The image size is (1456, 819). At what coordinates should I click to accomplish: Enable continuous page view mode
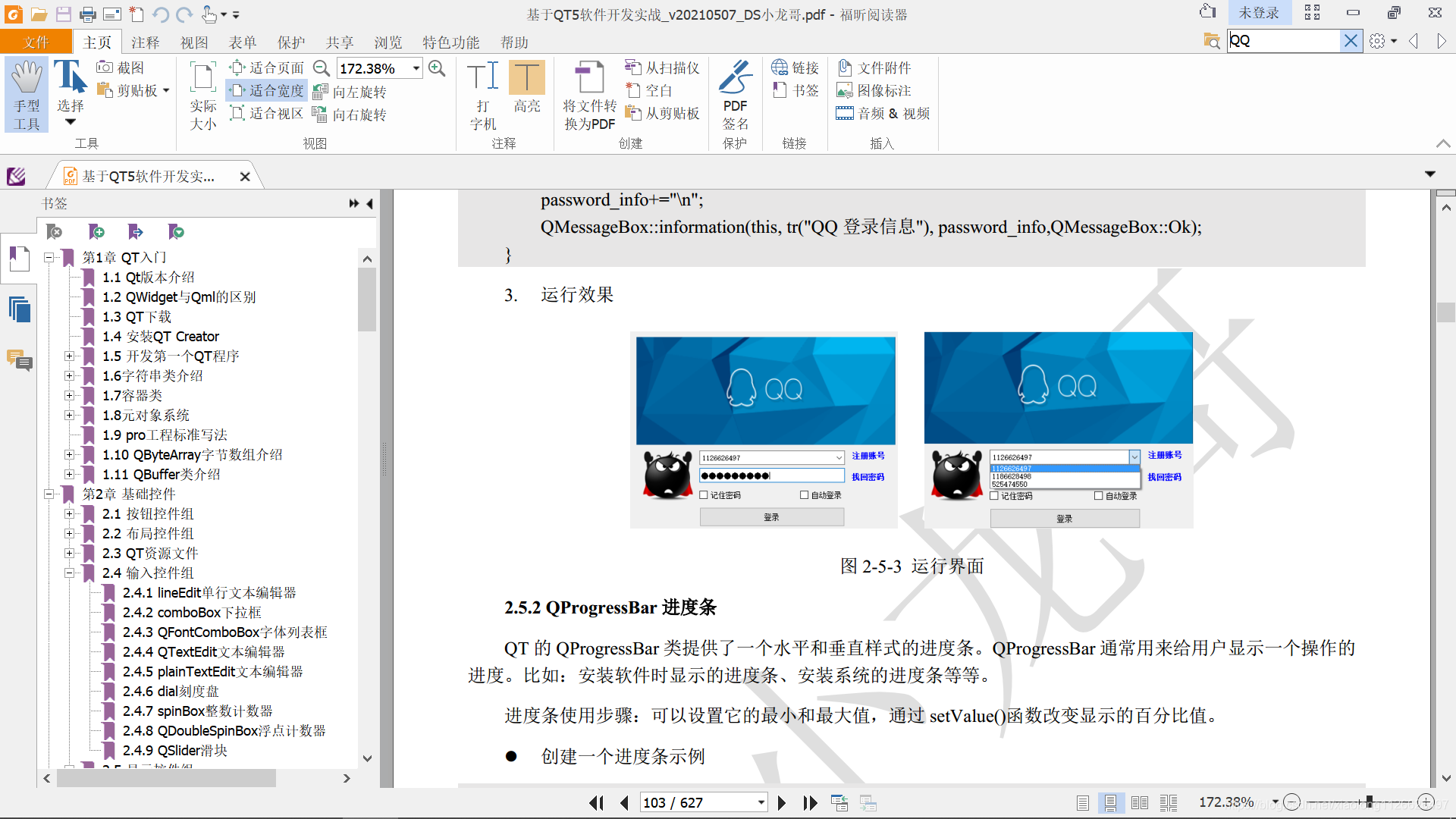coord(1110,802)
